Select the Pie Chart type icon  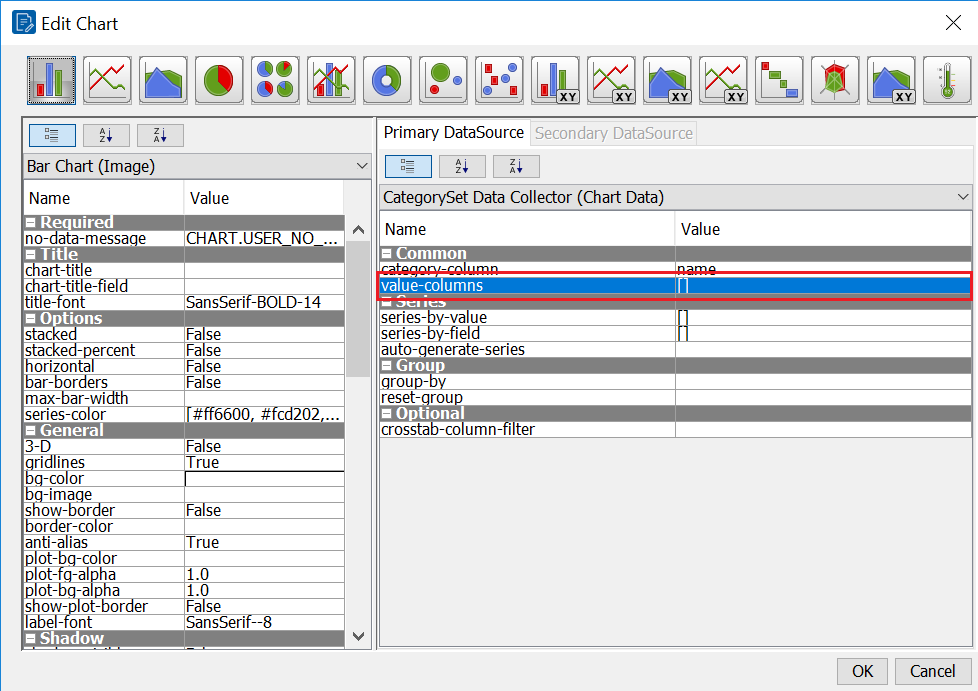coord(218,80)
